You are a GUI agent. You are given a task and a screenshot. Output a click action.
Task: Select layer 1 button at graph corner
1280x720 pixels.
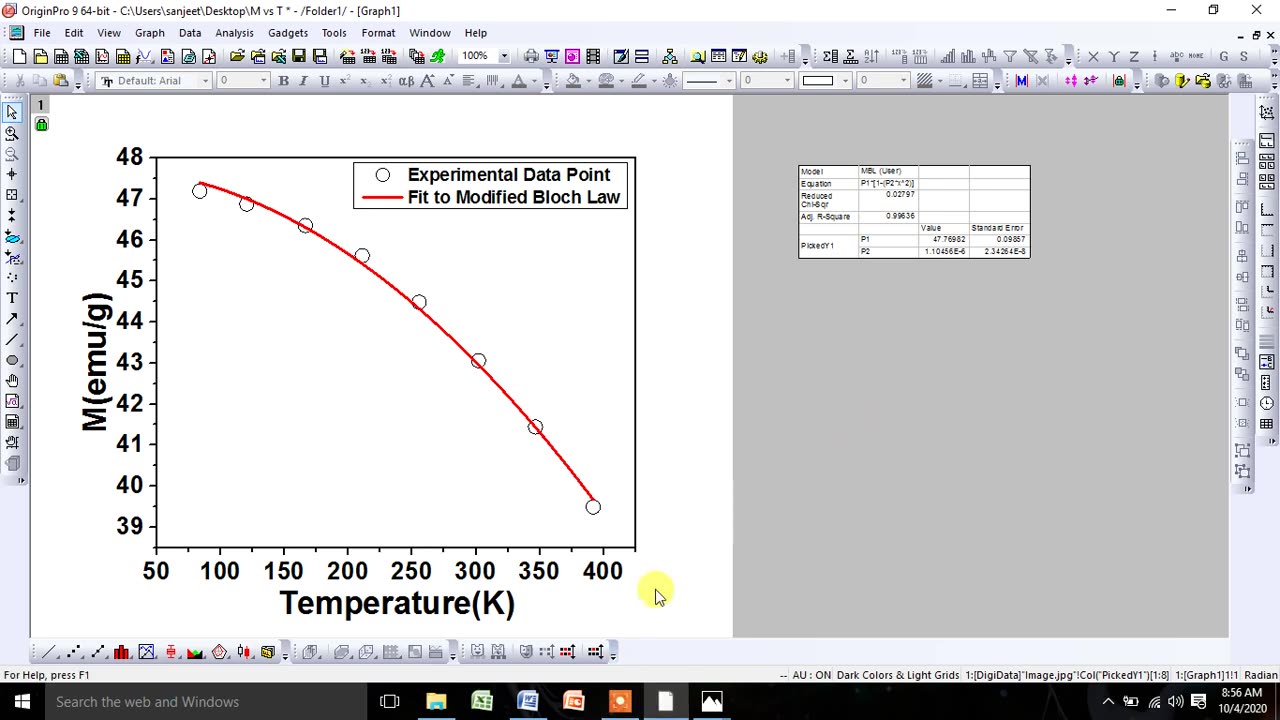[x=41, y=105]
